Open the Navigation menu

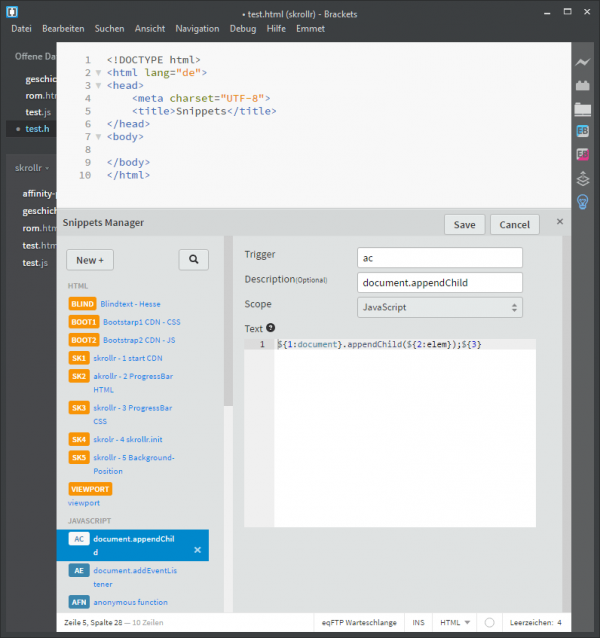point(197,28)
